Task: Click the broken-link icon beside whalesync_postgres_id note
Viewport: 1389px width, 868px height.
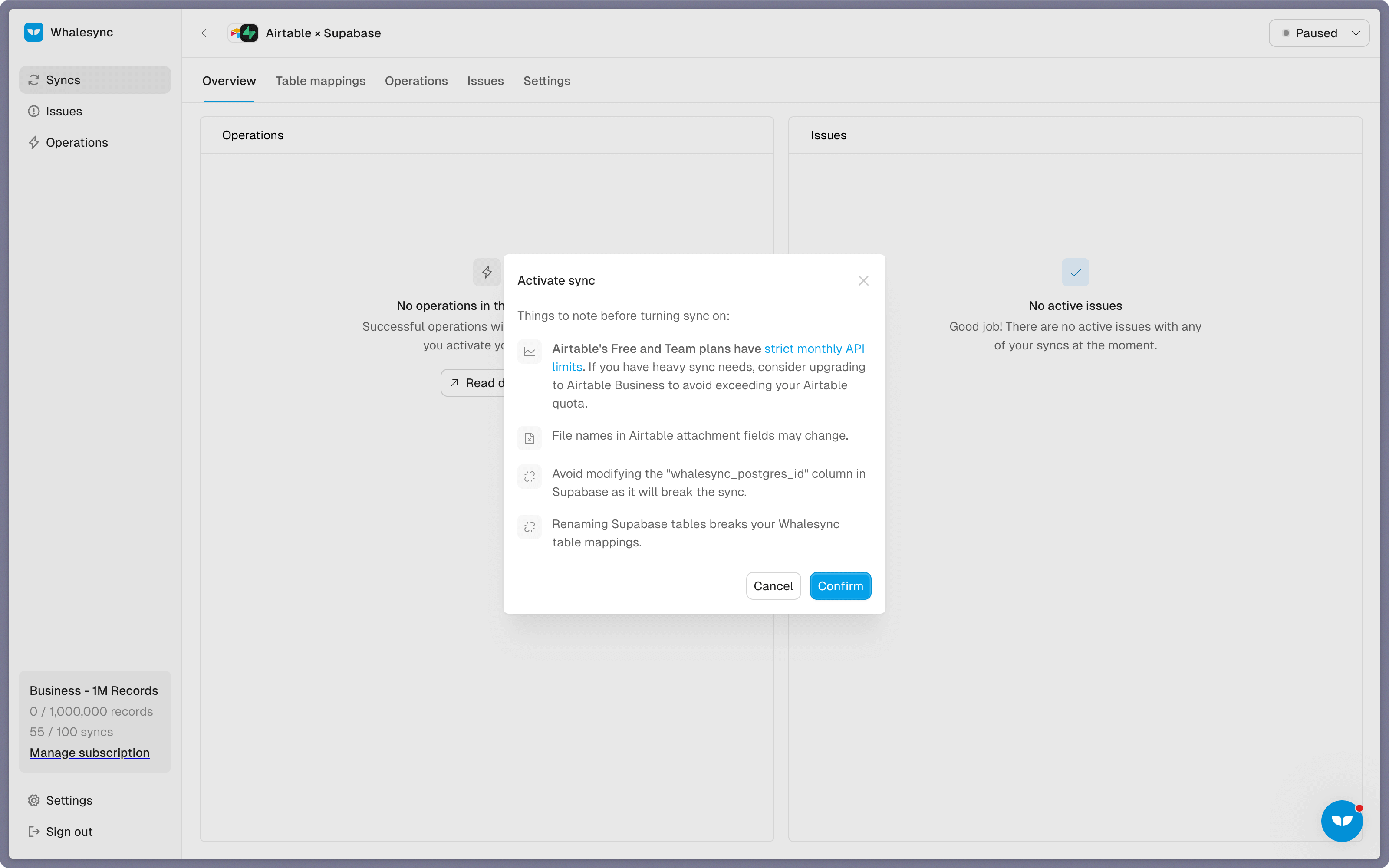Action: point(529,477)
